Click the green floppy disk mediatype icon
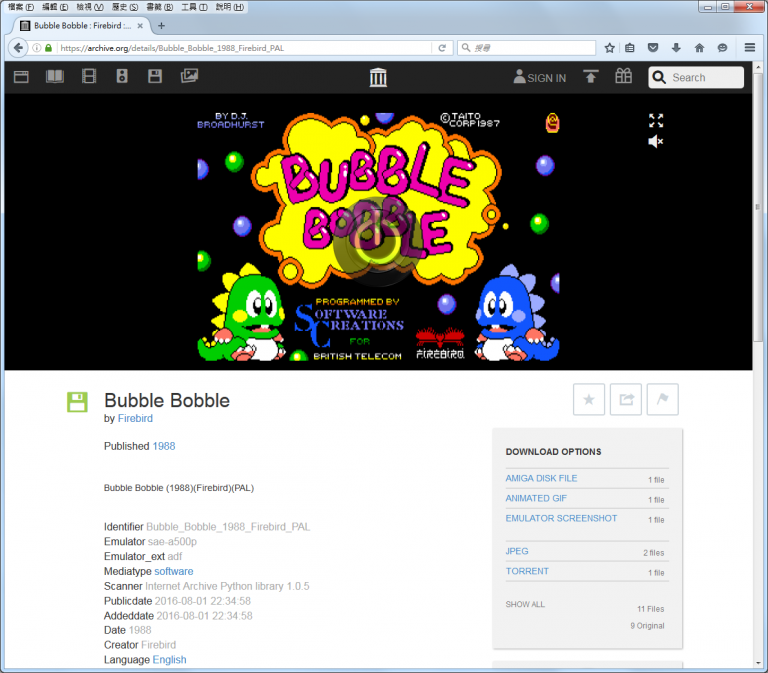This screenshot has width=768, height=673. [x=77, y=402]
